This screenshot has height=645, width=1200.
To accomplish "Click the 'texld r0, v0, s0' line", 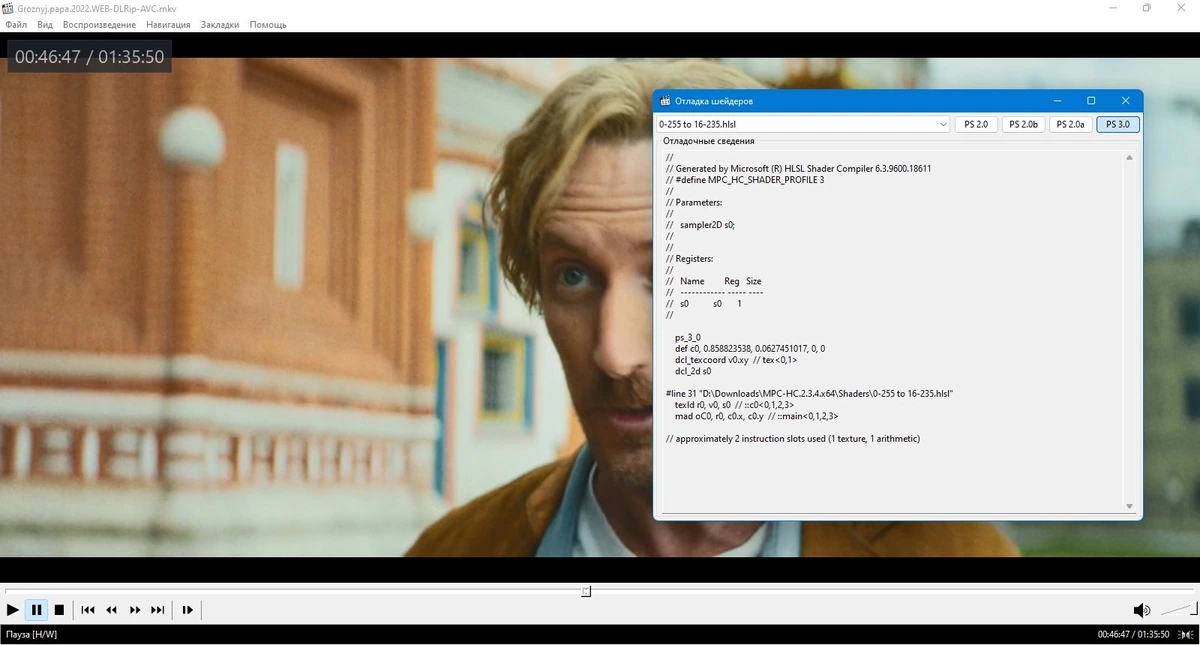I will point(734,405).
